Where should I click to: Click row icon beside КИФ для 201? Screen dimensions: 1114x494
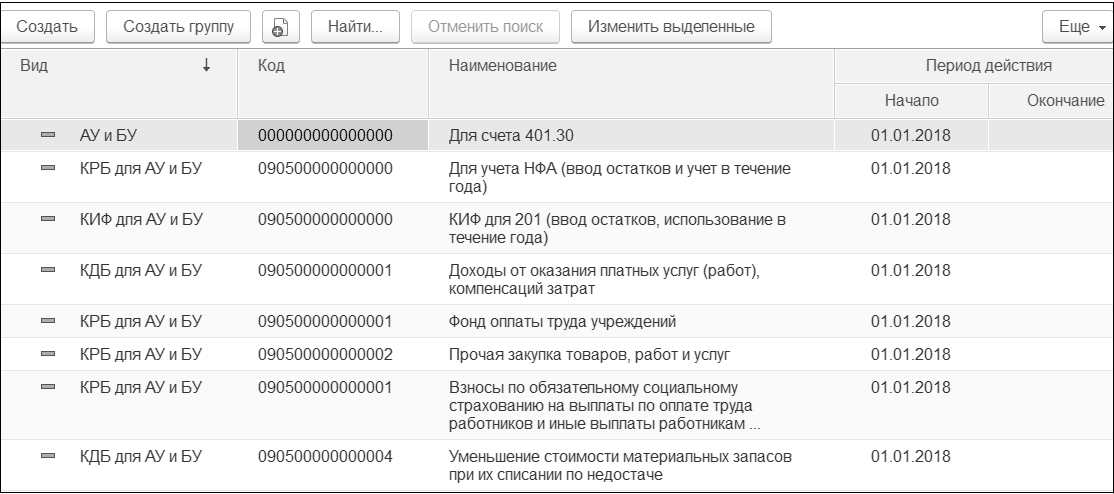tap(48, 219)
